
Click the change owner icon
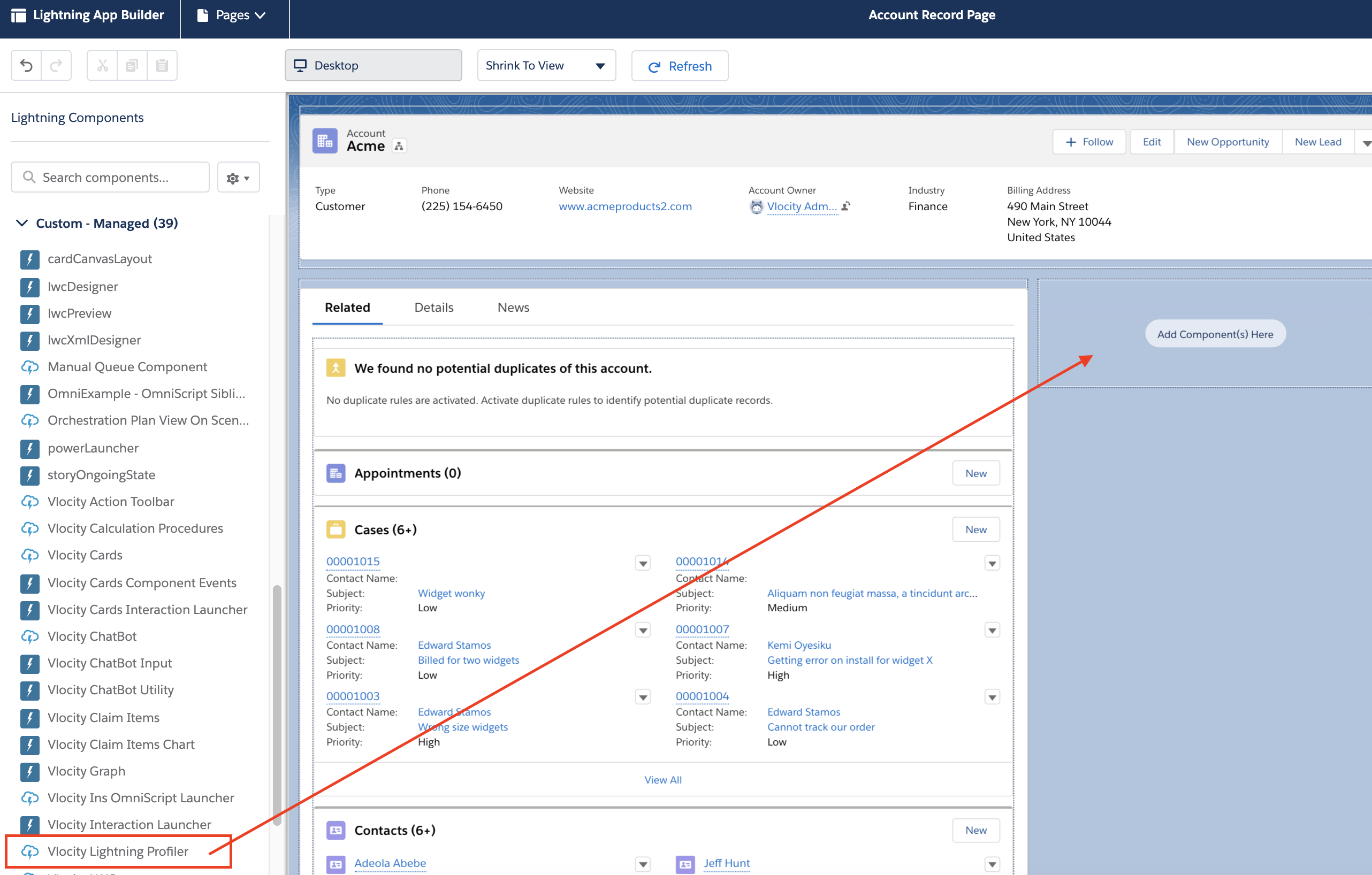pyautogui.click(x=846, y=206)
